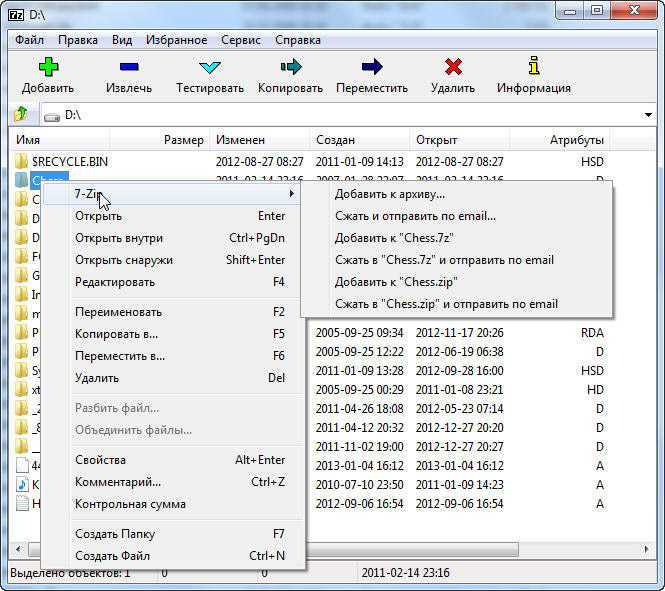Sort by the Создан column header
This screenshot has height=591, width=665.
click(x=360, y=140)
